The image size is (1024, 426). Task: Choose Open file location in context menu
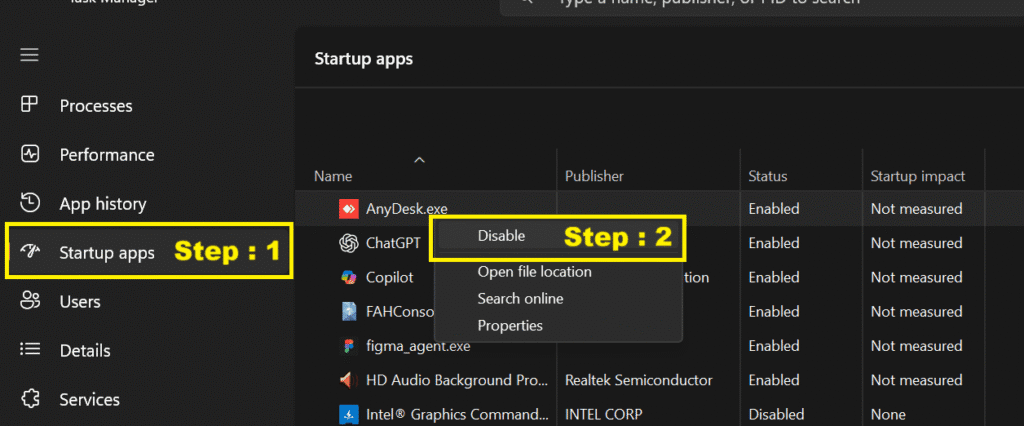(x=534, y=271)
